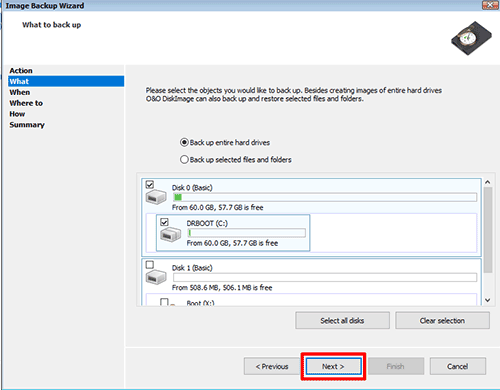Click the Disk 1 hard drive icon

coord(156,277)
